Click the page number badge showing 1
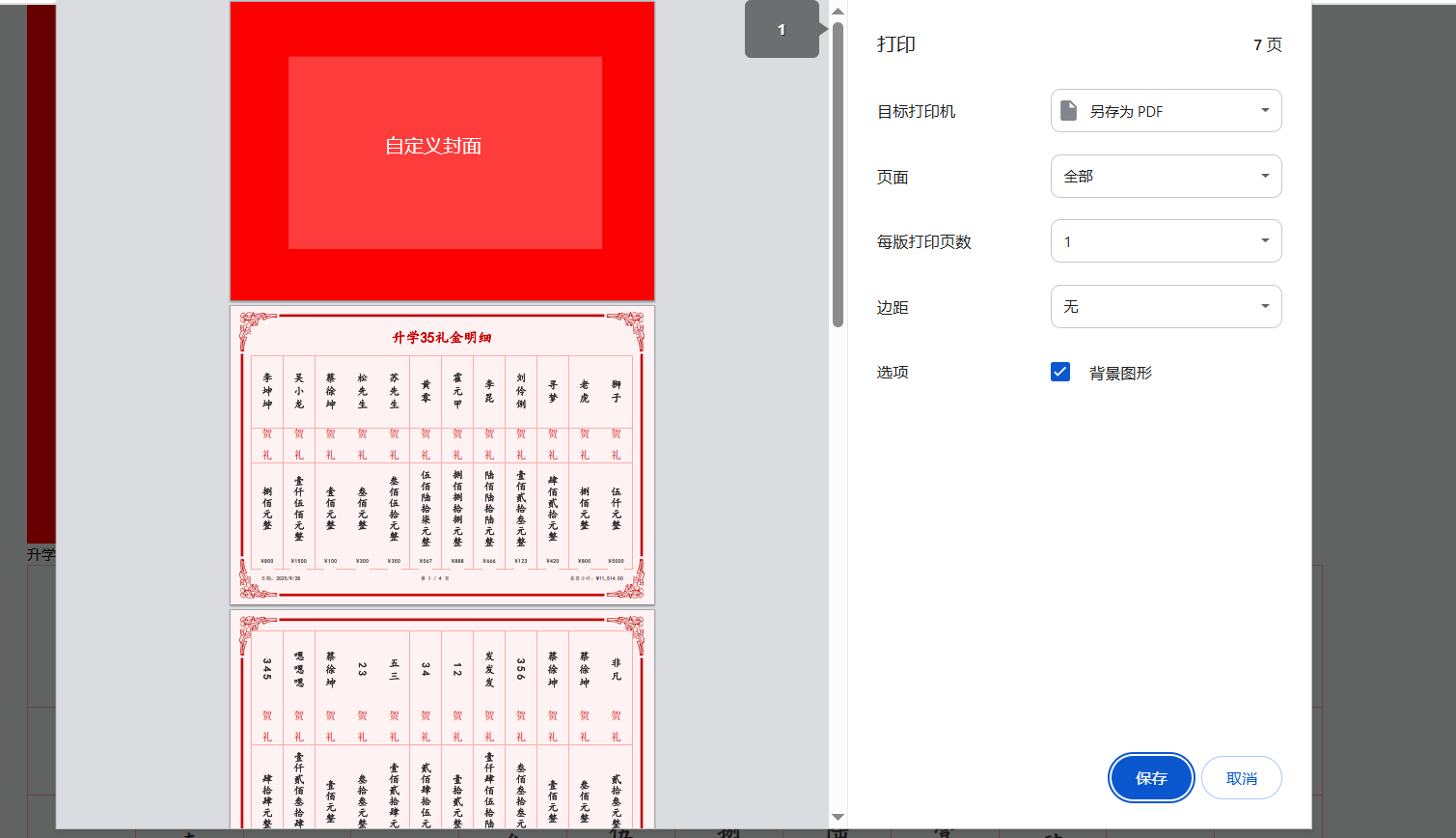The image size is (1456, 838). pyautogui.click(x=782, y=29)
